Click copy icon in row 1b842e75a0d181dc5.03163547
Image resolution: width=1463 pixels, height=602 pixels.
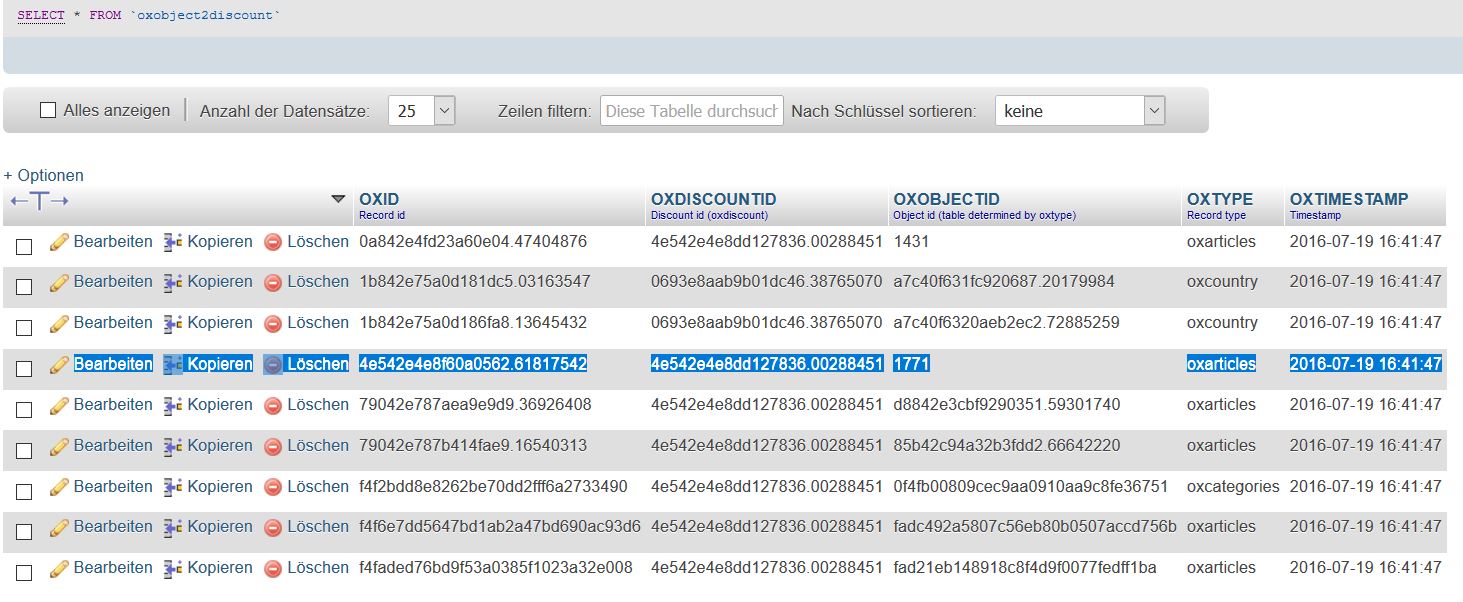coord(173,282)
